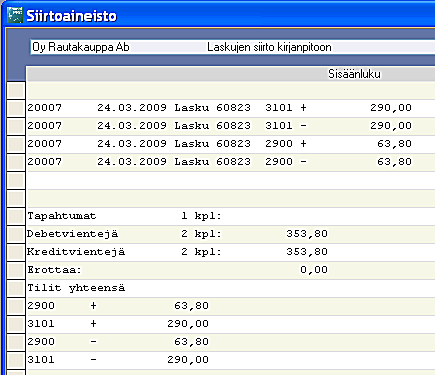Image resolution: width=435 pixels, height=375 pixels.
Task: Click account 3101 in the Lasku 60823 + row
Action: point(279,108)
